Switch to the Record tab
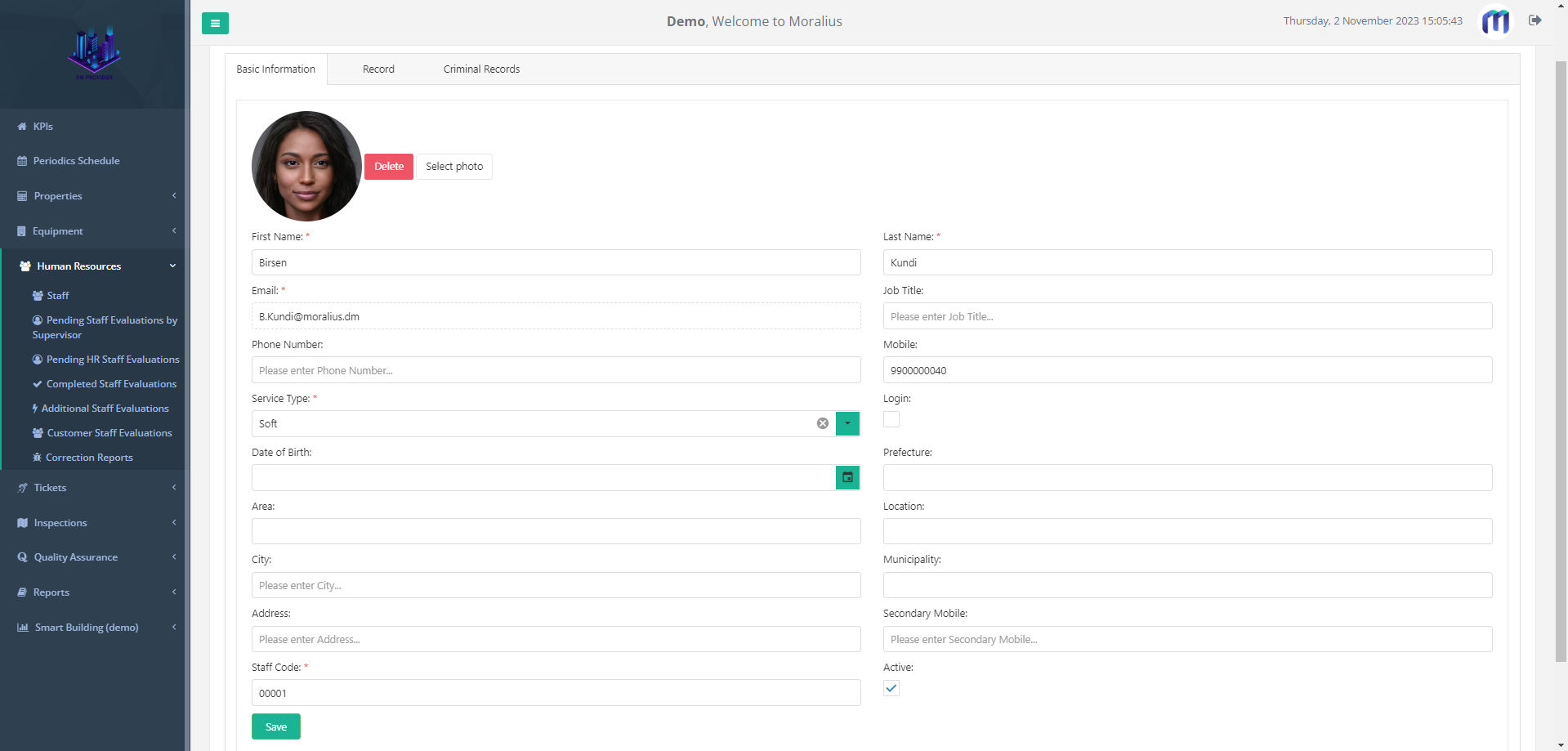This screenshot has width=1568, height=751. click(378, 69)
